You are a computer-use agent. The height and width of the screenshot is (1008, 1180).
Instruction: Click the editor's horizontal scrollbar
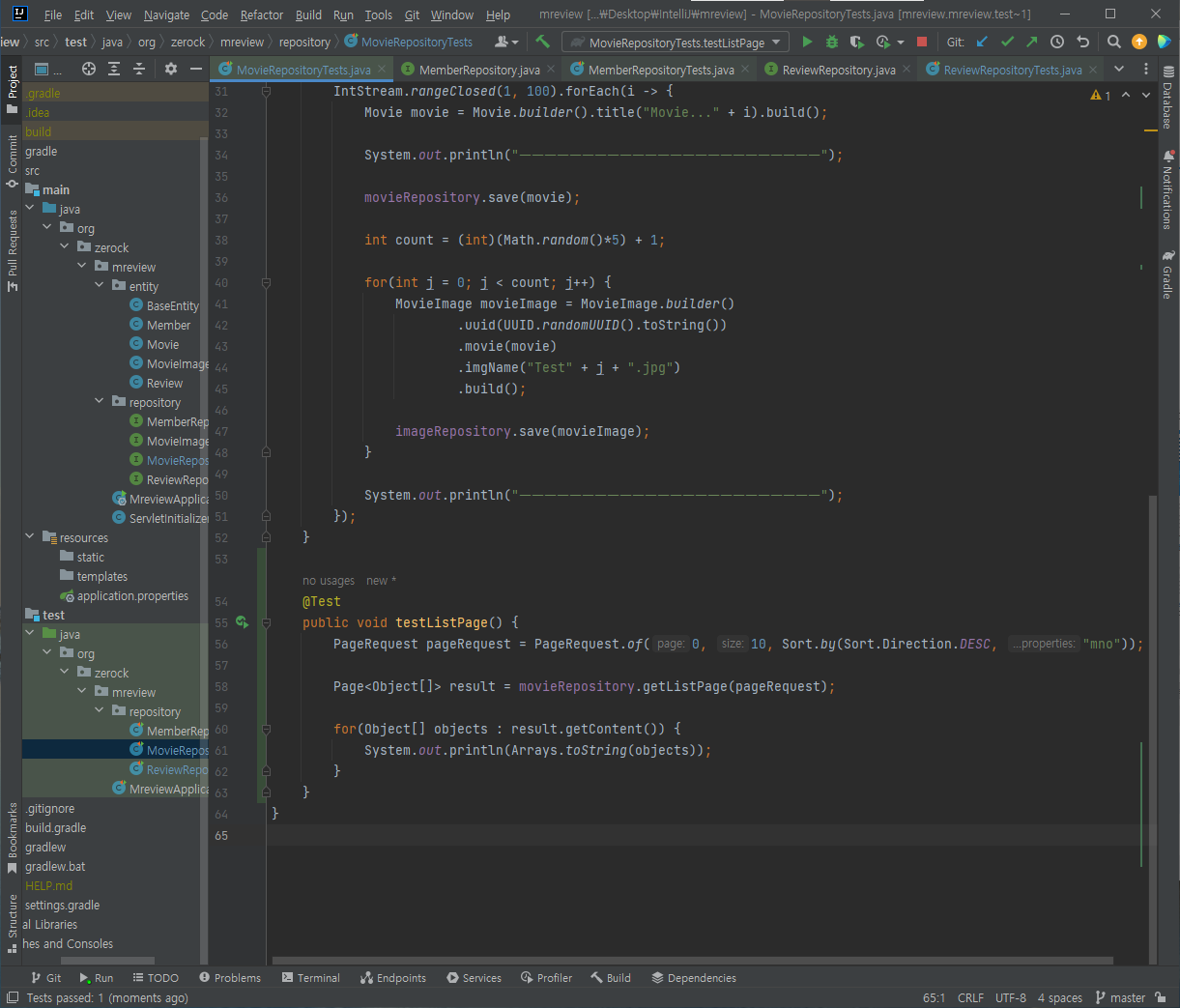point(692,961)
